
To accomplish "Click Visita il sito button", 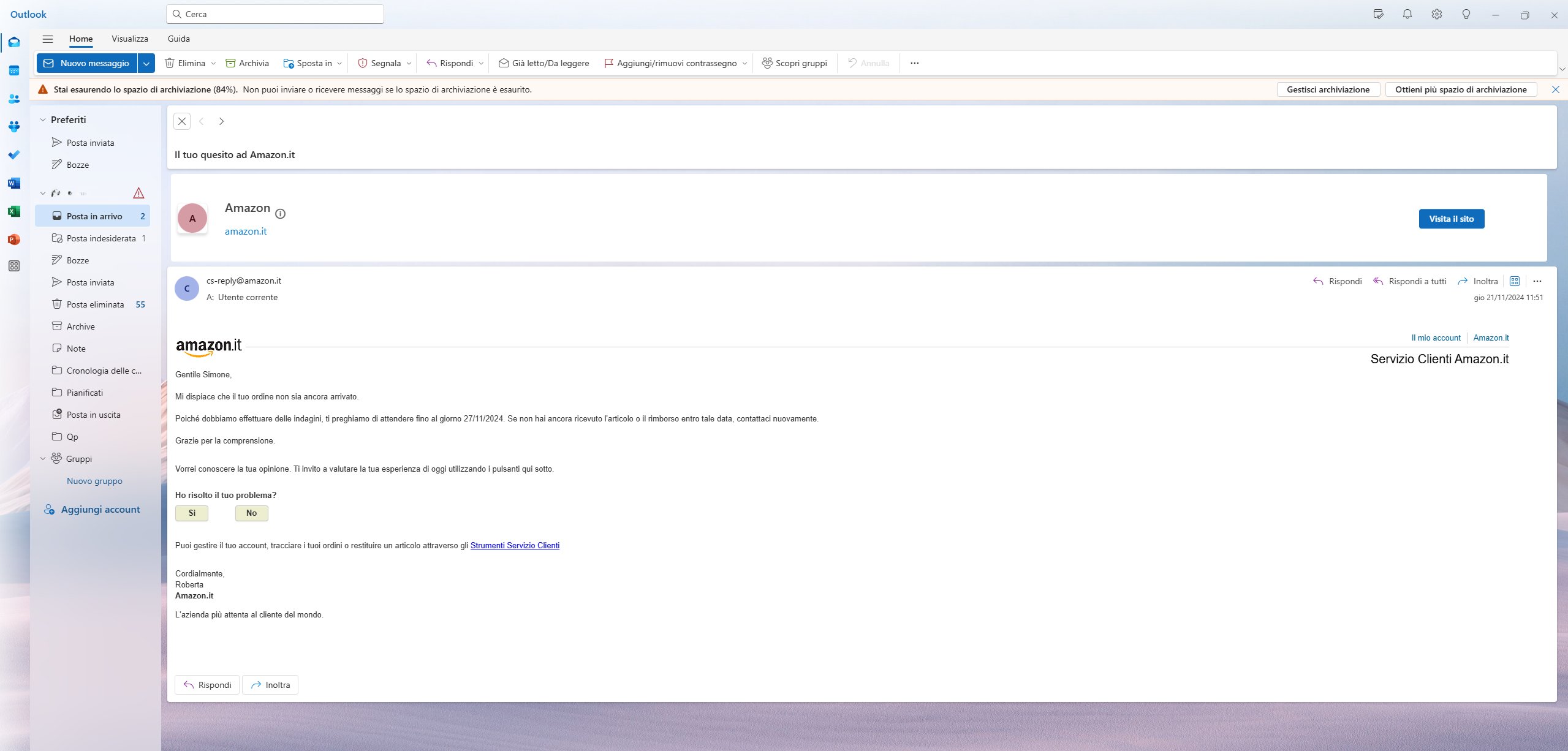I will click(x=1452, y=219).
